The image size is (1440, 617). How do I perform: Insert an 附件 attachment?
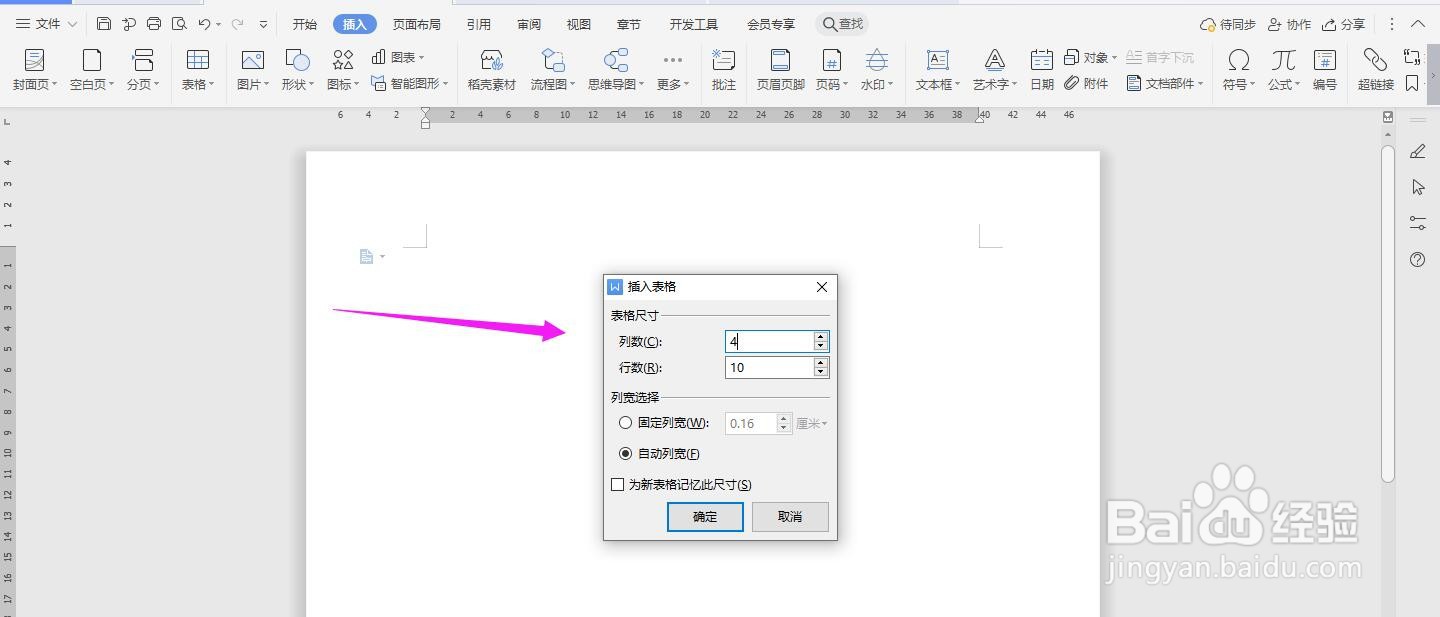pos(1087,84)
